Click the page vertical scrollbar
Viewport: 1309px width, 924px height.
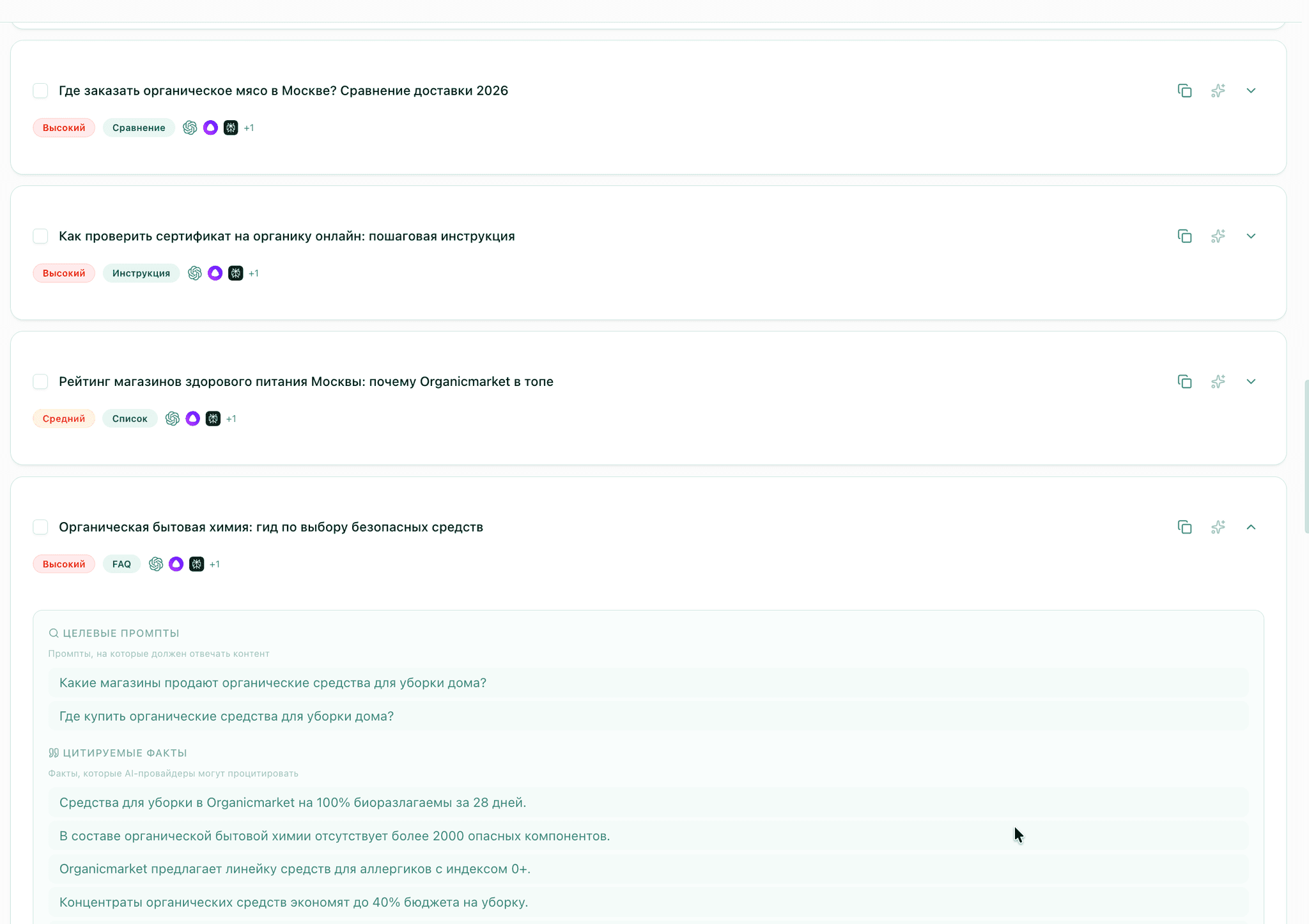(x=1306, y=457)
